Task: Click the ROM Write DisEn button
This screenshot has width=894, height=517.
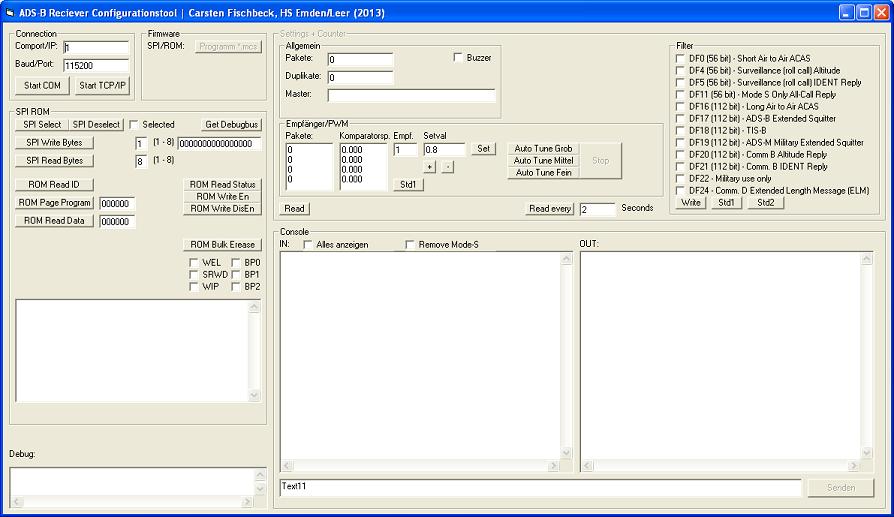Action: [x=222, y=209]
